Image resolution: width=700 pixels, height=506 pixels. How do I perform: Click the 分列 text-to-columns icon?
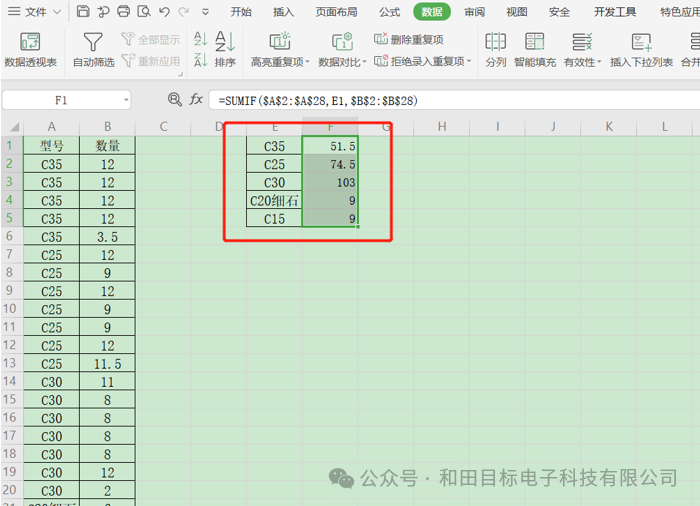(x=496, y=50)
